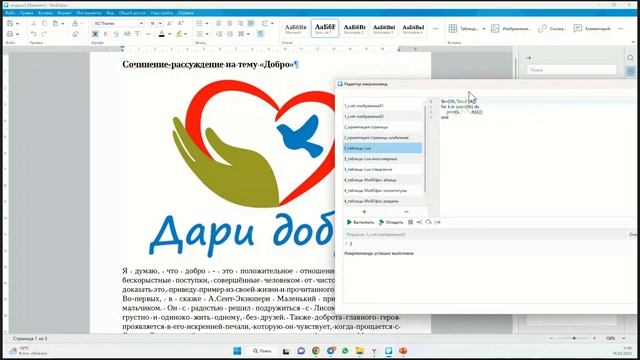Viewport: 640px width, 360px height.
Task: Open the Справка menu
Action: click(x=186, y=13)
